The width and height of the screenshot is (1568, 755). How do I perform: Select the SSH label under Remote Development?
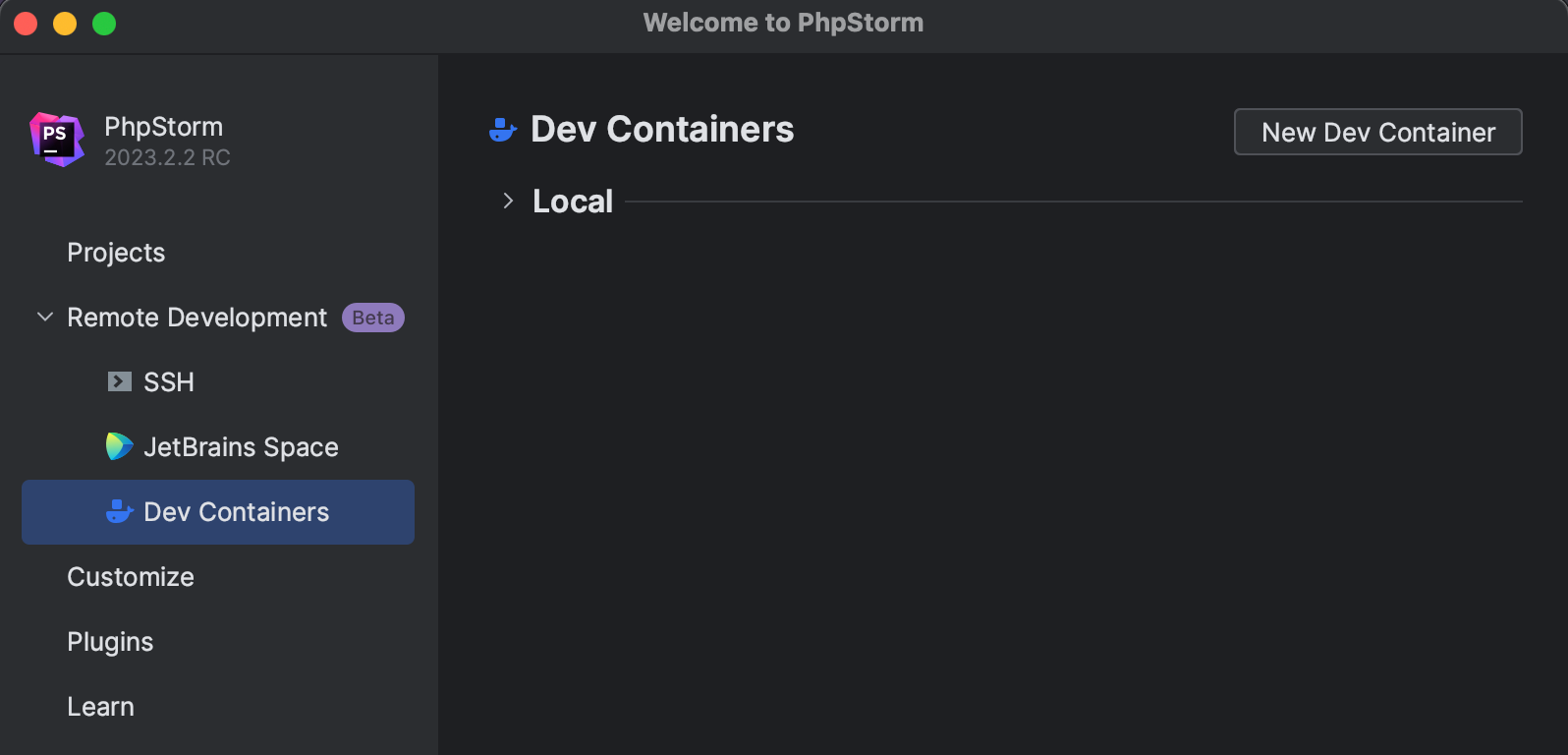click(169, 382)
